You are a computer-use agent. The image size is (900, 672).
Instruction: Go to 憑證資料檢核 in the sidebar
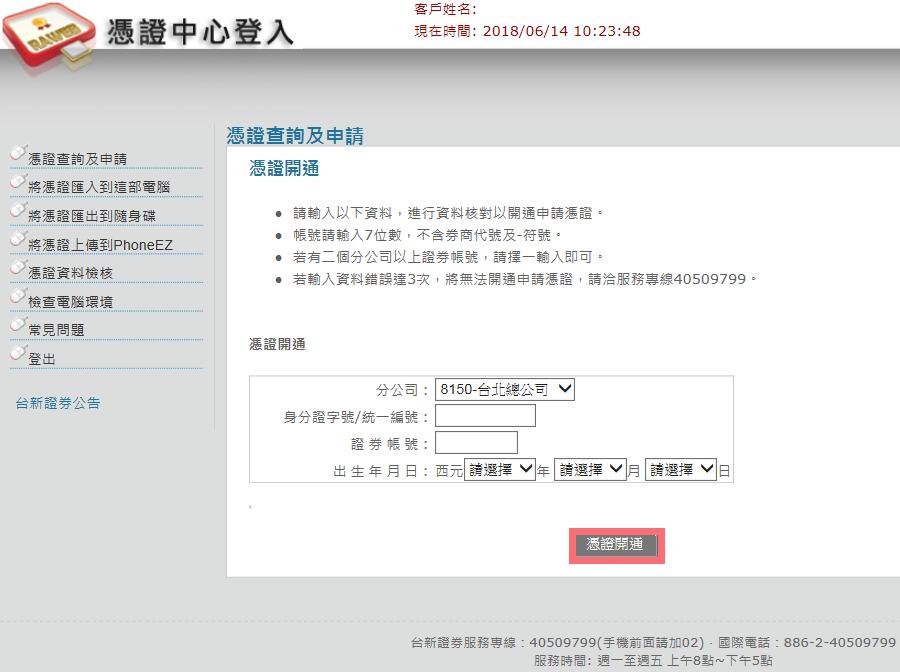pos(71,273)
